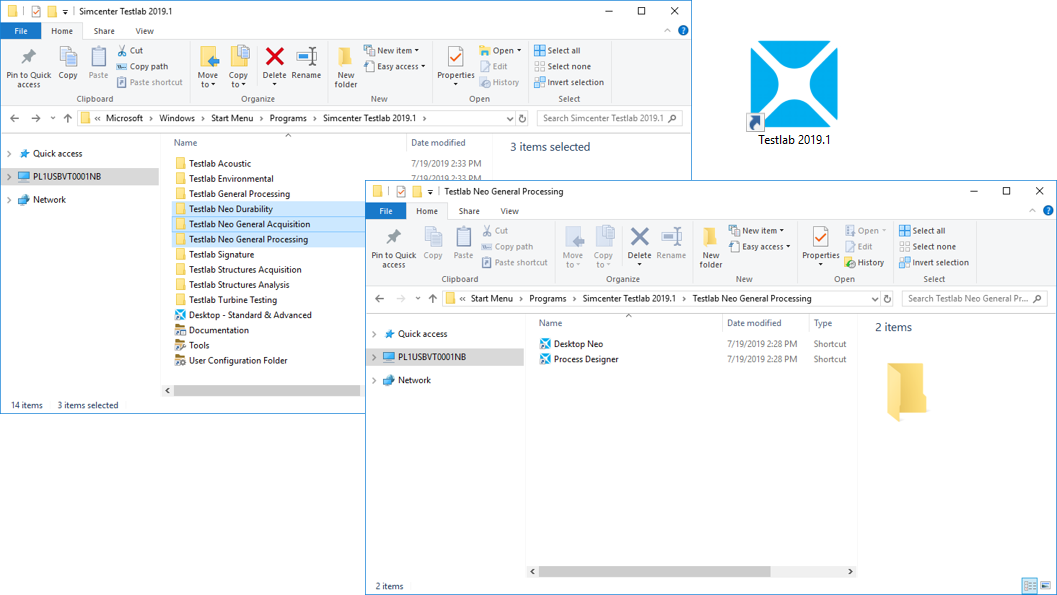Click the Desktop Neo shortcut file
The width and height of the screenshot is (1057, 595).
(x=577, y=344)
